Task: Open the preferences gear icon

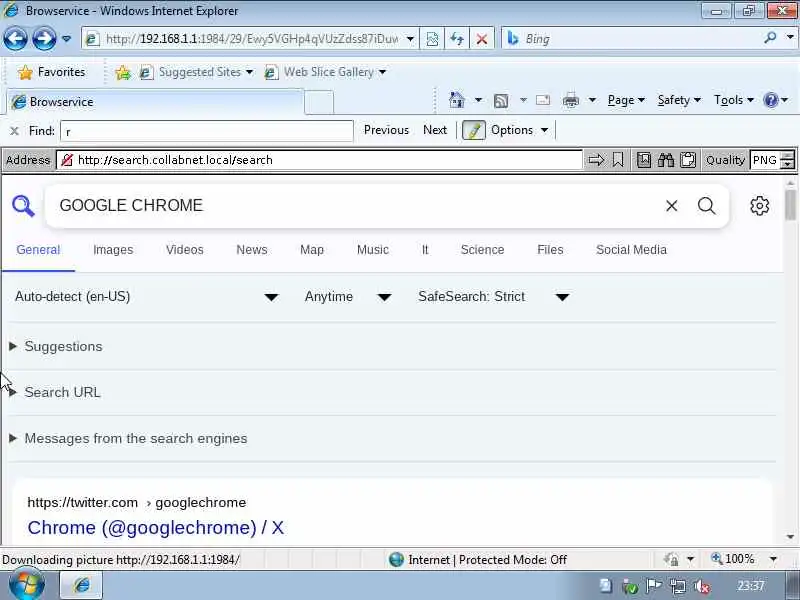Action: [760, 206]
